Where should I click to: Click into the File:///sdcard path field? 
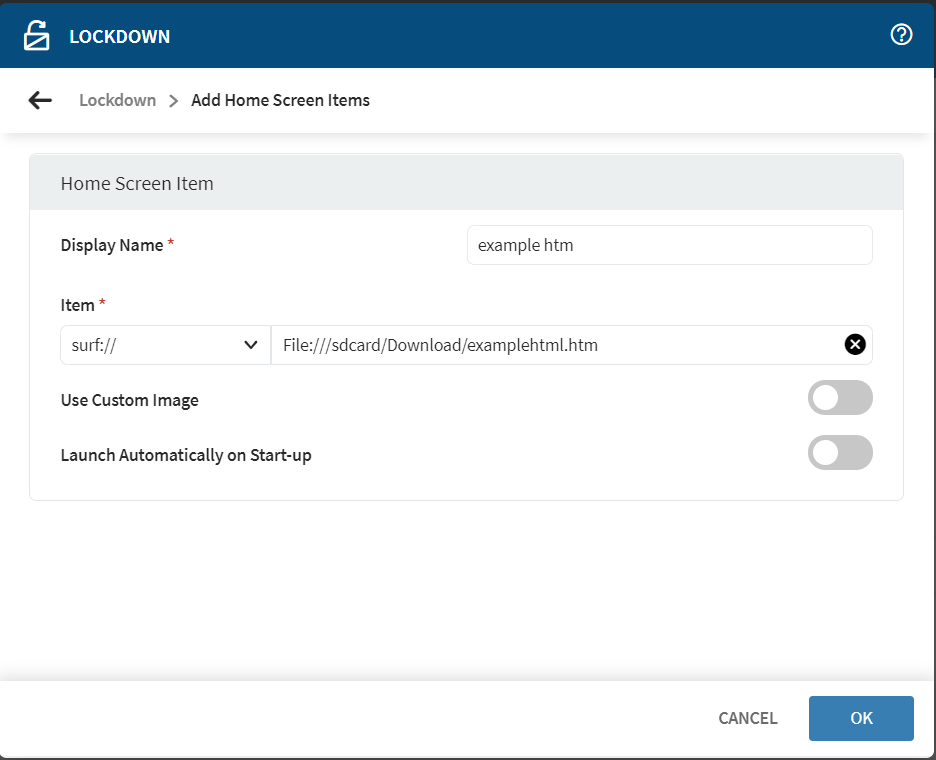click(555, 345)
